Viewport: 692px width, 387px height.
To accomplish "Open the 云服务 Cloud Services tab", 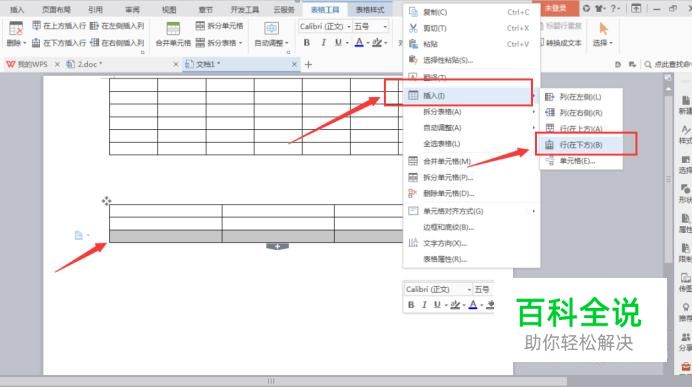I will pyautogui.click(x=283, y=9).
